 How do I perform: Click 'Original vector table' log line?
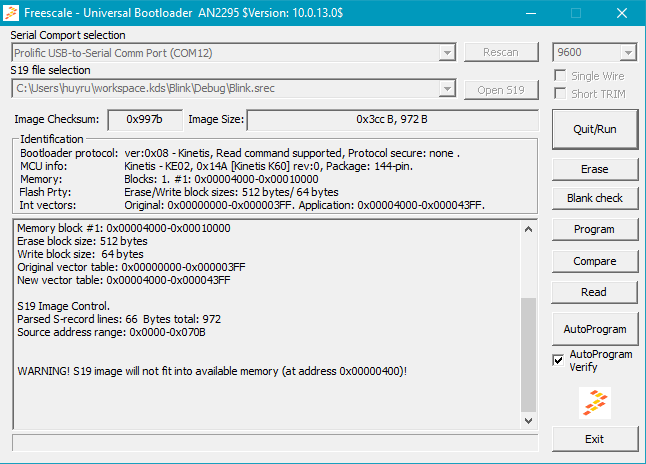(131, 267)
